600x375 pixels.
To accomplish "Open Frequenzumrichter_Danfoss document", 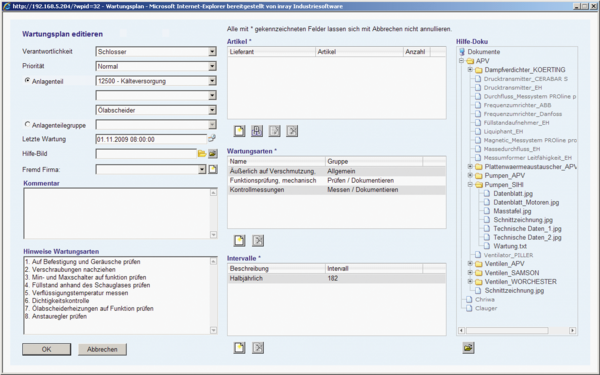I will point(523,114).
